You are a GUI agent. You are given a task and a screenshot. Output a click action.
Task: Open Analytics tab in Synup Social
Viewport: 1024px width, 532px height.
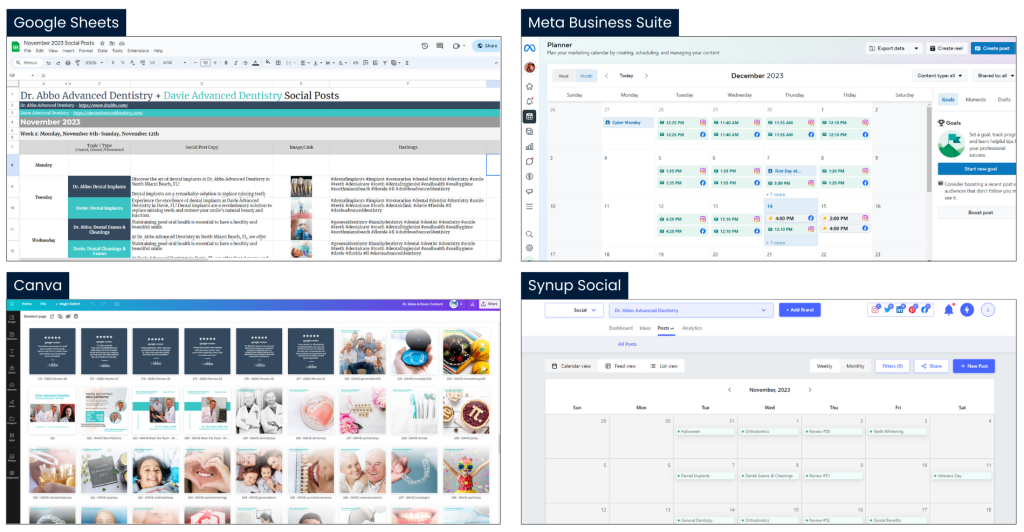tap(692, 328)
